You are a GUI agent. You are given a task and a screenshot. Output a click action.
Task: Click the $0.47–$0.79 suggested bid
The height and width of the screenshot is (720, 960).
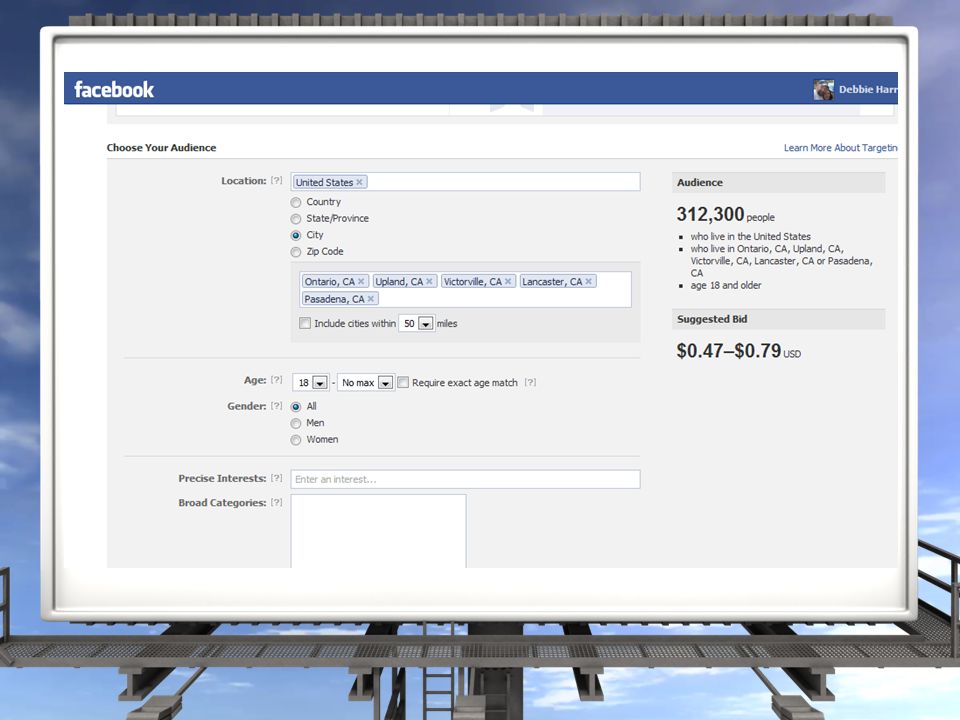[738, 351]
